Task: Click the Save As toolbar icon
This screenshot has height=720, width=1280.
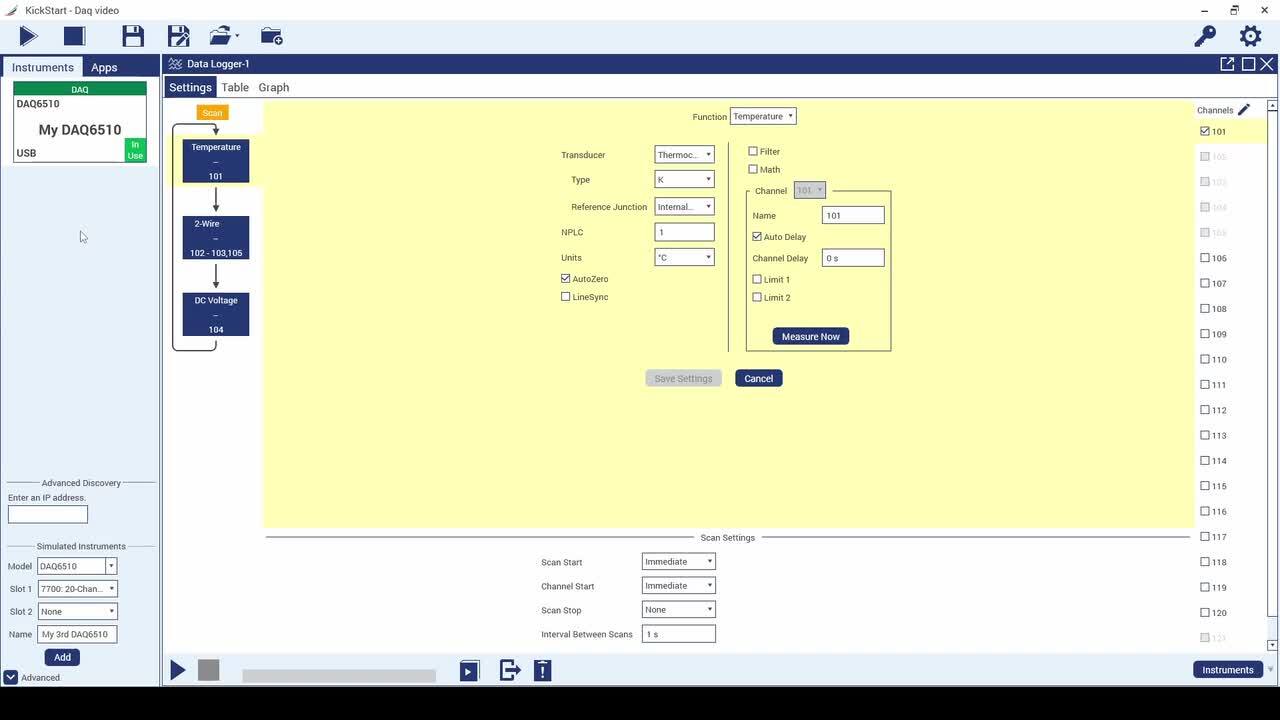Action: (178, 35)
